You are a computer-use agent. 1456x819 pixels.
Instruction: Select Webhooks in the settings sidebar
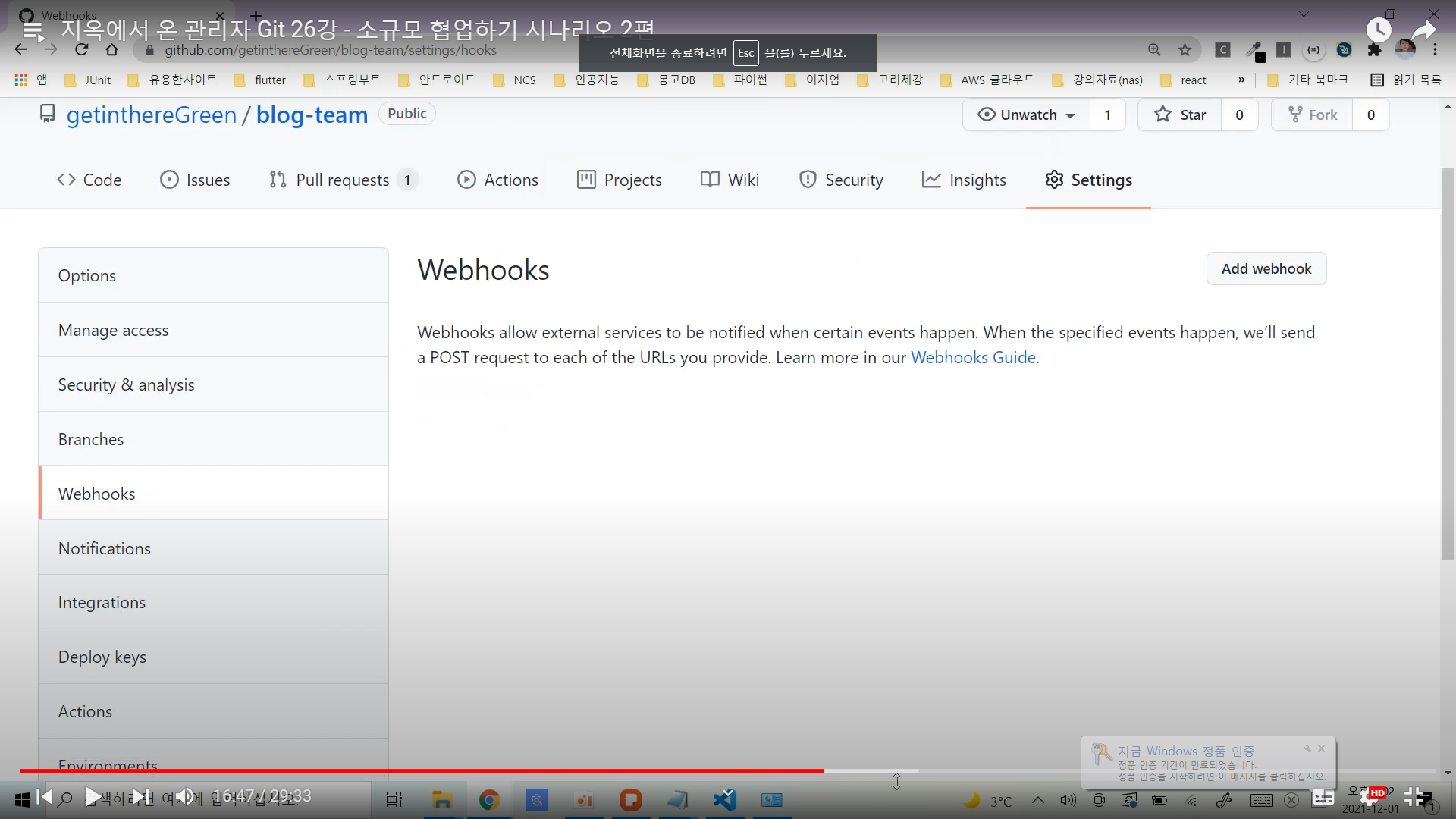coord(214,494)
